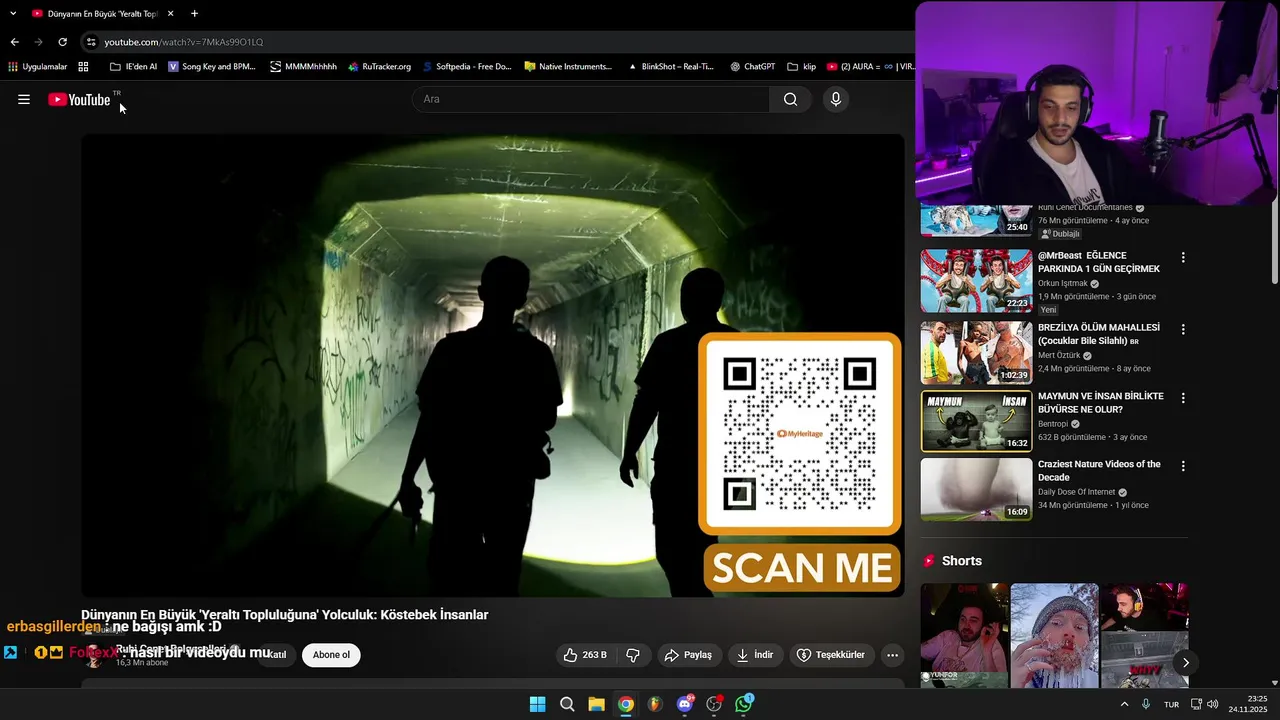The image size is (1280, 720).
Task: Click the Daily Dose Of Internet channel
Action: click(x=1076, y=492)
